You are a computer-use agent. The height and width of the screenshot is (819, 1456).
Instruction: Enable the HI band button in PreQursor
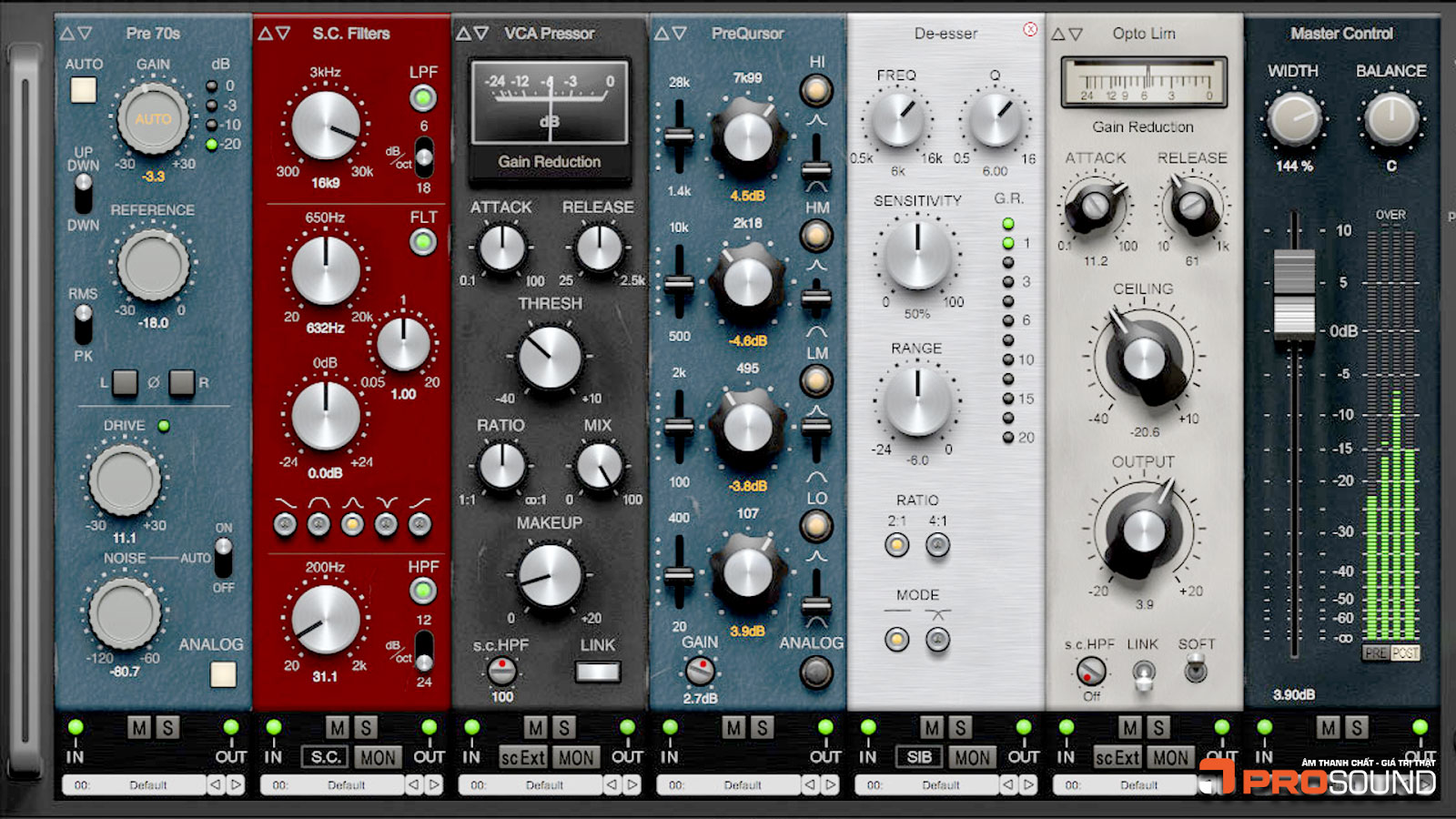coord(816,91)
